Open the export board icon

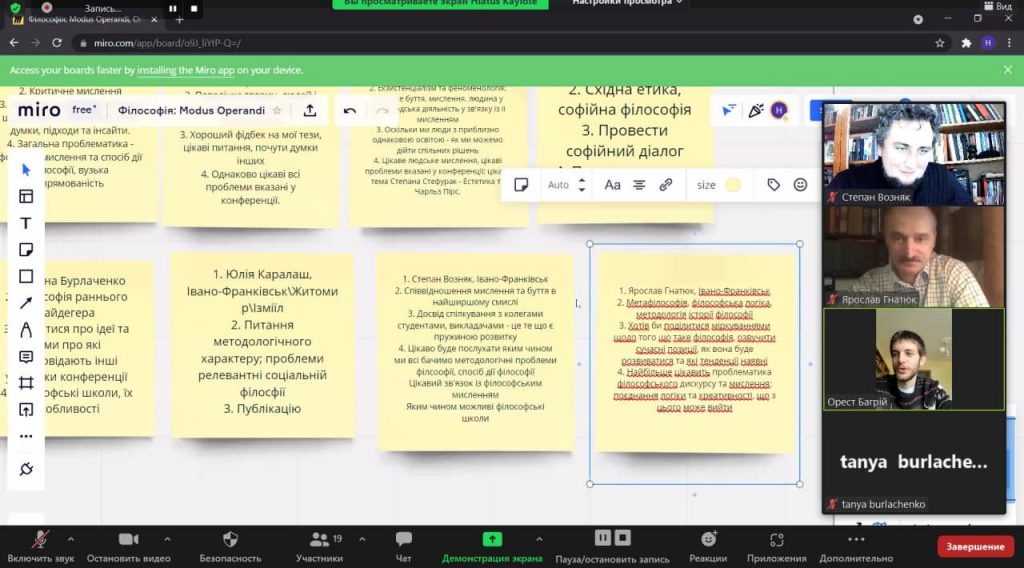[x=310, y=110]
